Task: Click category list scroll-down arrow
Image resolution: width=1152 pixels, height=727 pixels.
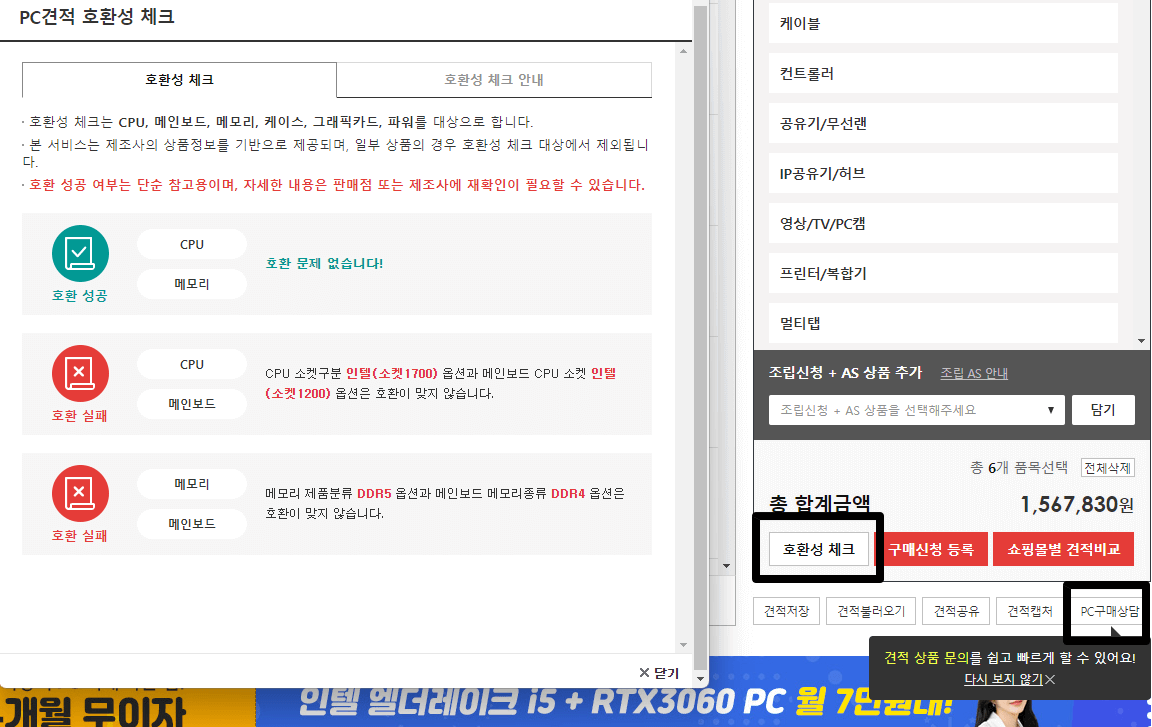Action: coord(1141,341)
